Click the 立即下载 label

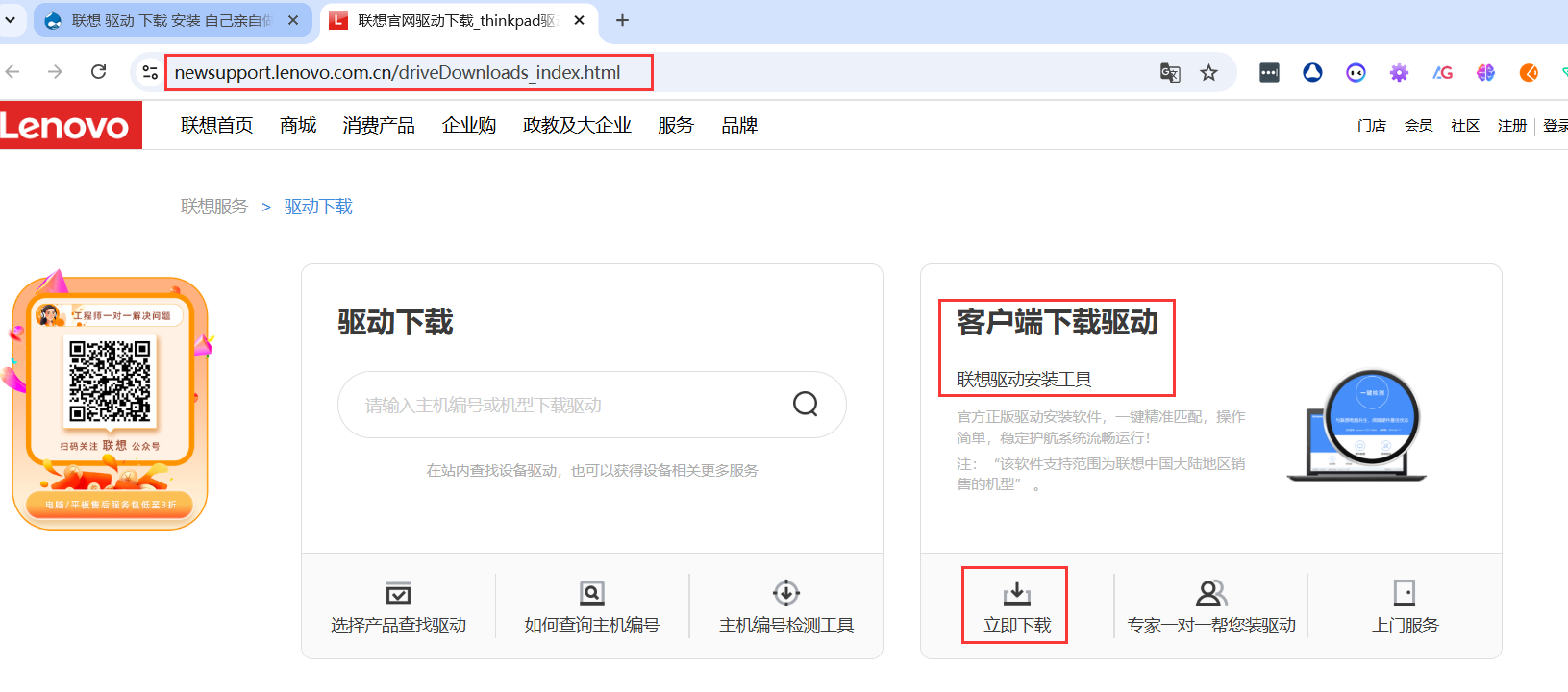tap(1017, 626)
